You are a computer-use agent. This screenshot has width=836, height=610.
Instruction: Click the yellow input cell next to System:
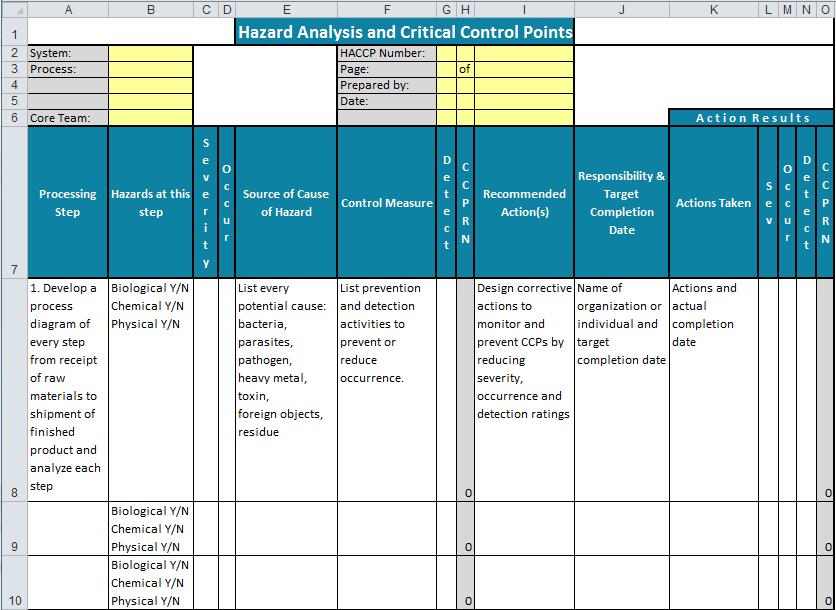(x=151, y=53)
